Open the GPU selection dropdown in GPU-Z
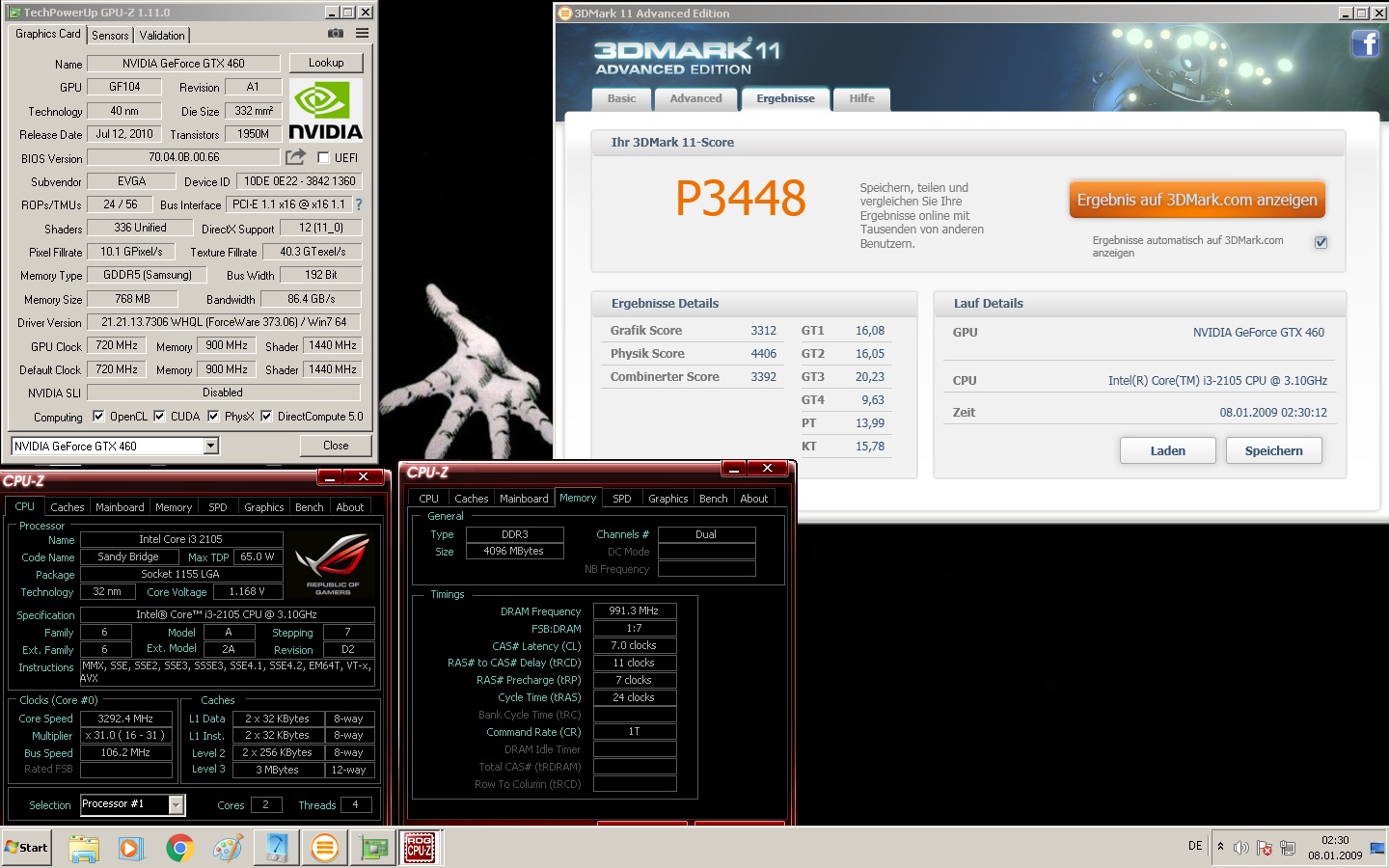Viewport: 1389px width, 868px height. tap(211, 446)
